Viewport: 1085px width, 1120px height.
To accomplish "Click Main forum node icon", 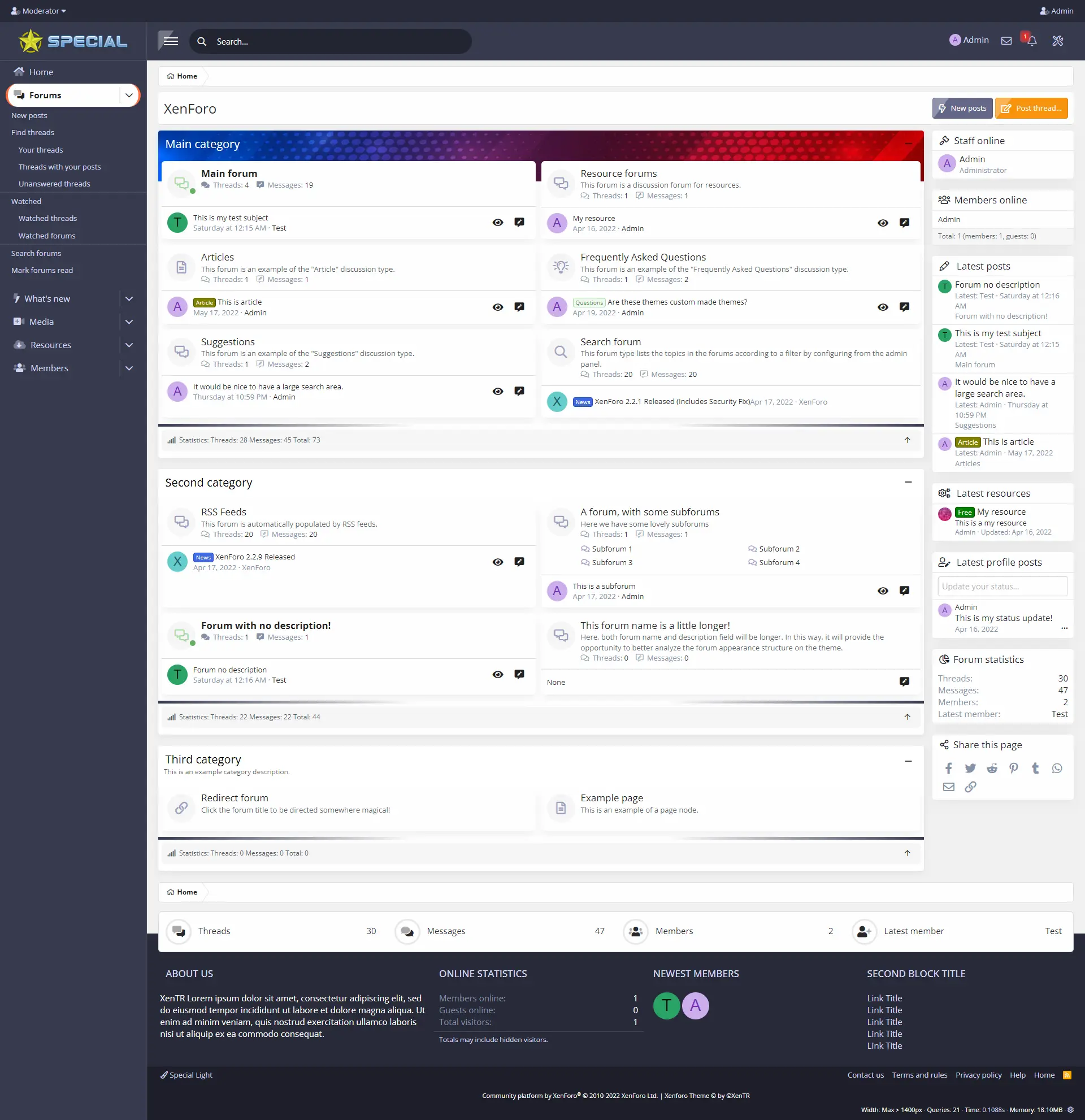I will [182, 184].
